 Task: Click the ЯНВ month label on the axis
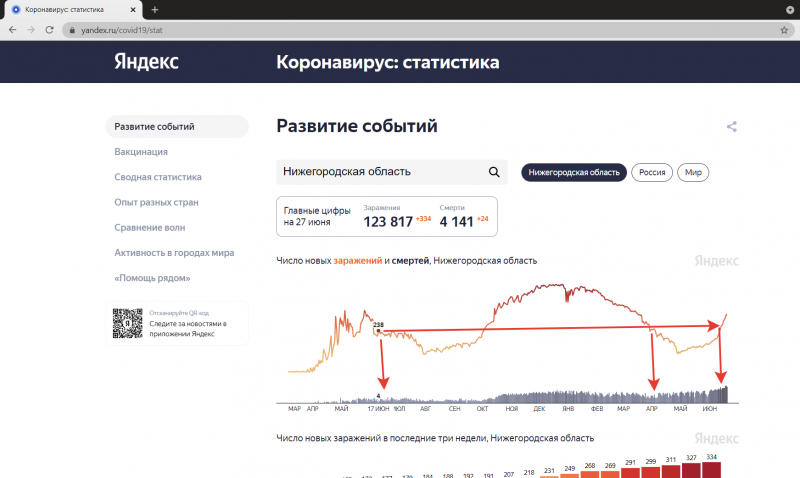coord(568,409)
